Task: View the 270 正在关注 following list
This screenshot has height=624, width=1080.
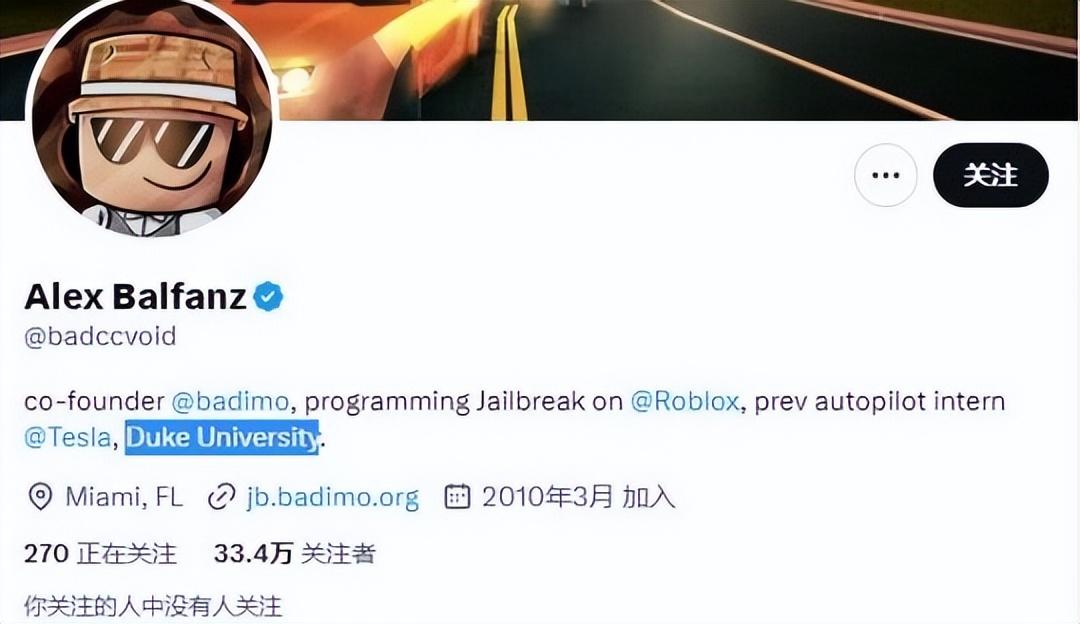Action: tap(101, 553)
